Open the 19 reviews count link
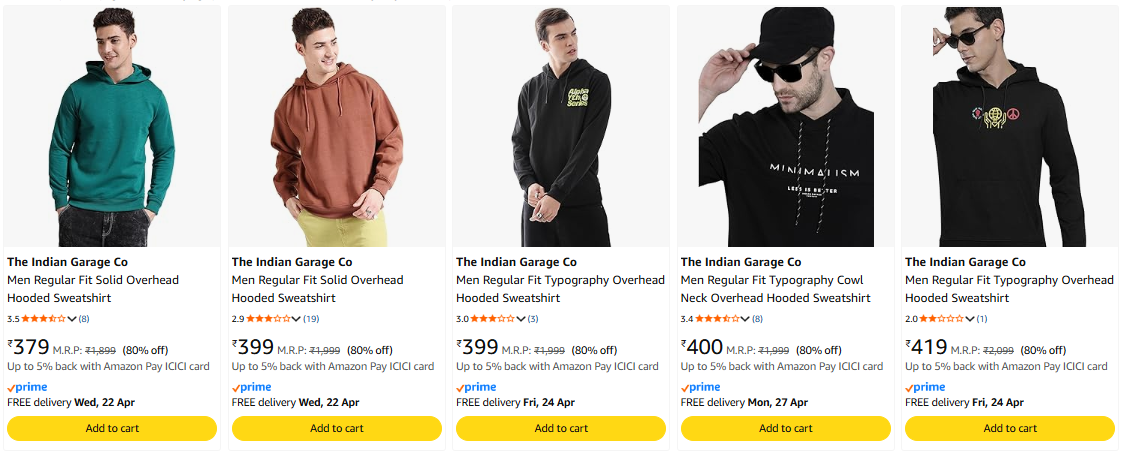Screen dimensions: 1123x451 311,319
